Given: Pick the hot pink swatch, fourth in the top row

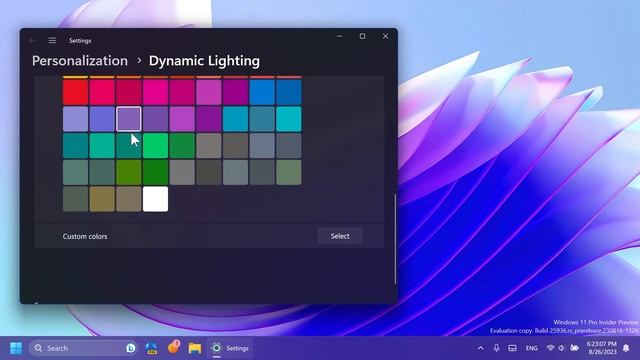Looking at the screenshot, I should (156, 92).
